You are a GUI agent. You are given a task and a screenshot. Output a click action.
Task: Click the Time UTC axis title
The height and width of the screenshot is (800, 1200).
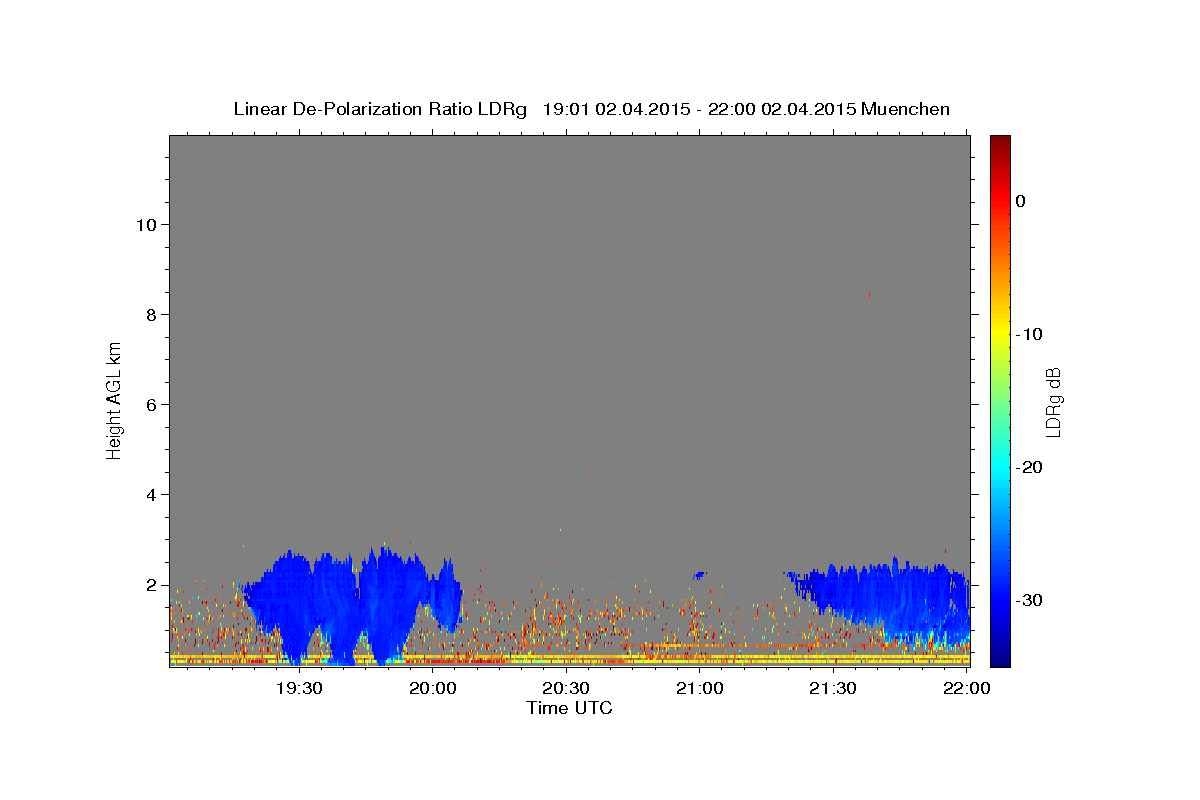click(x=569, y=708)
